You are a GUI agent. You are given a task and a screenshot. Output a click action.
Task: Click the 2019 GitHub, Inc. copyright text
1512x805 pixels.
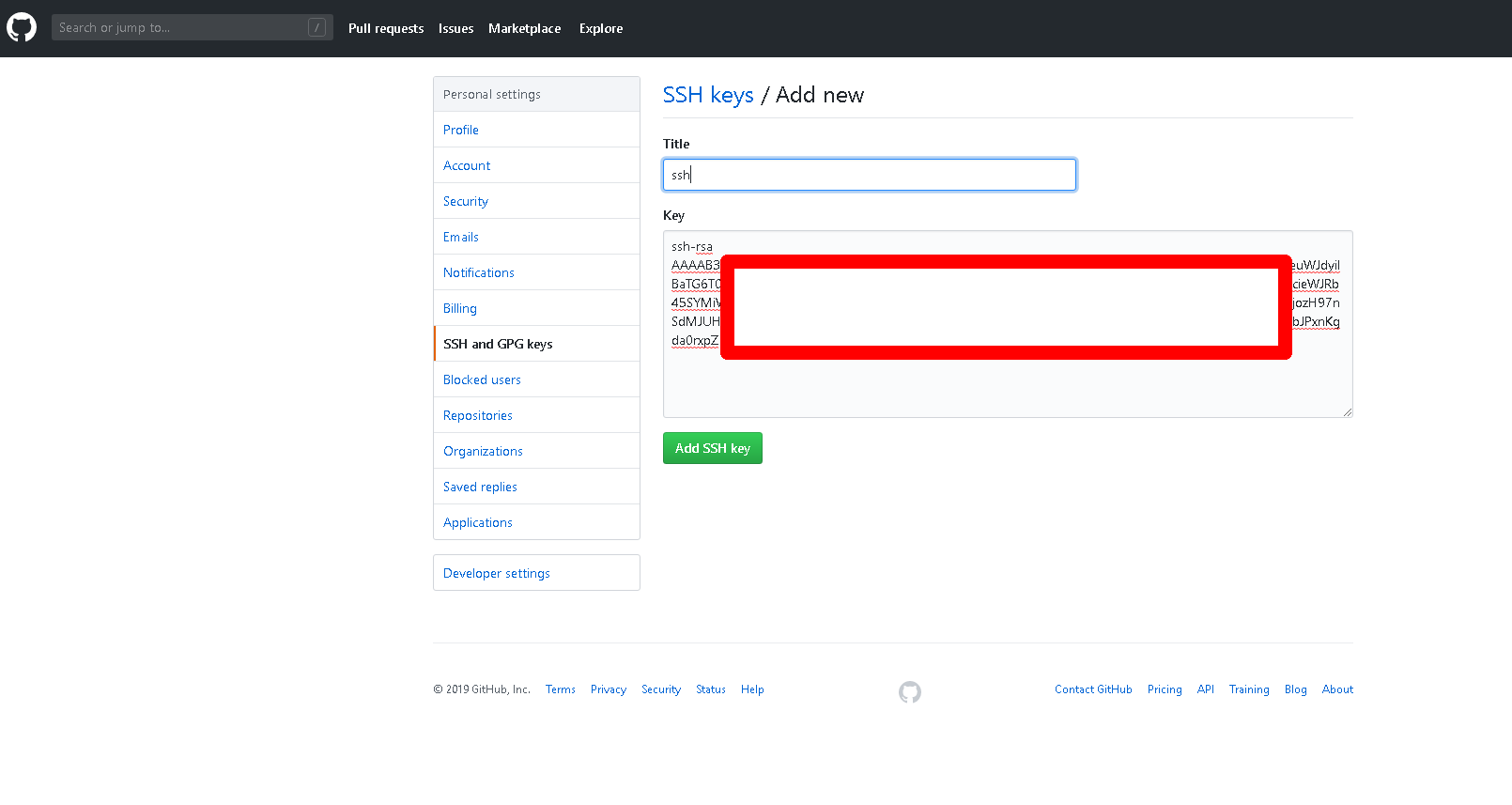click(x=482, y=689)
